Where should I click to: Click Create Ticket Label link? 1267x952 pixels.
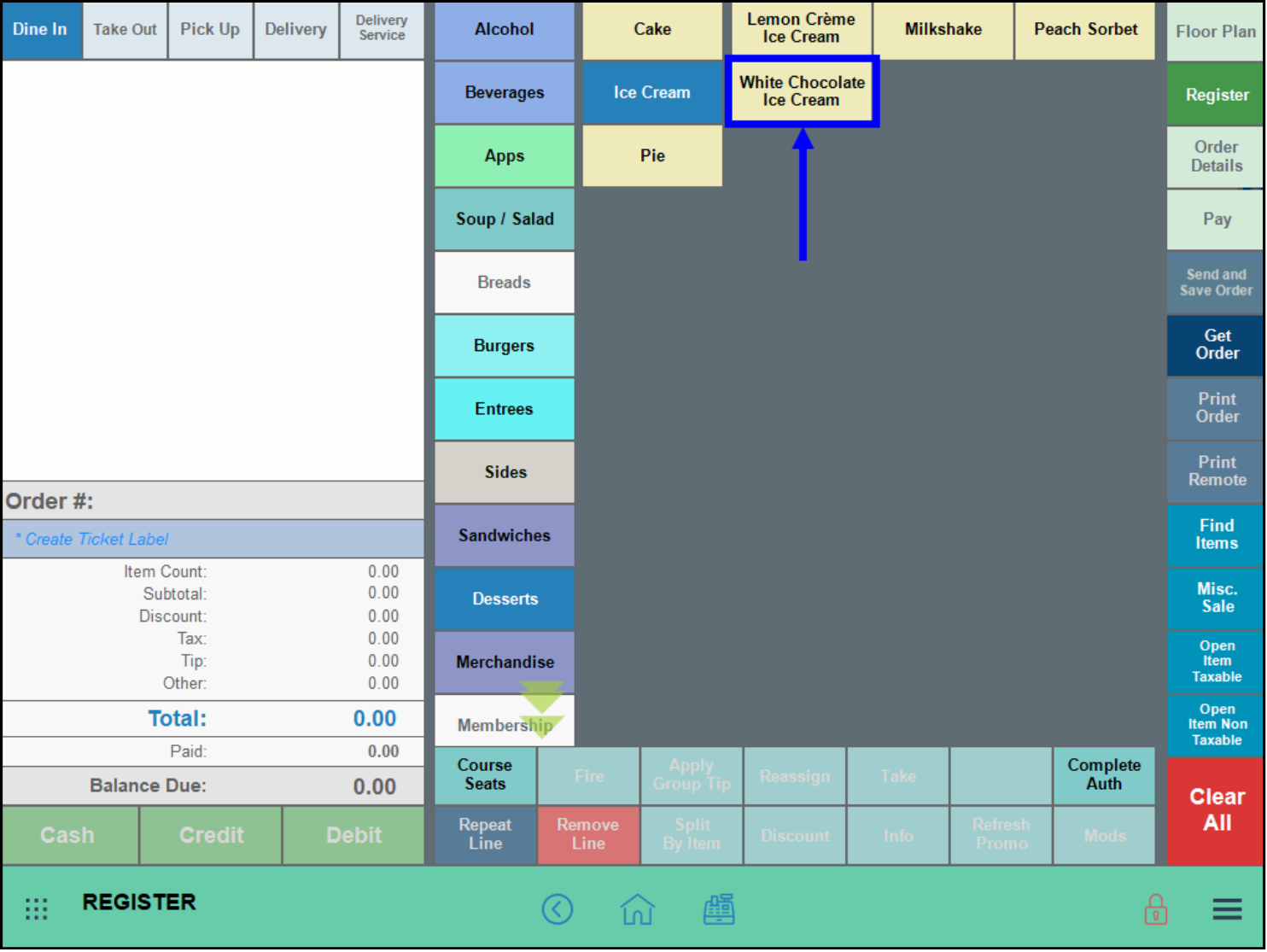coord(96,540)
